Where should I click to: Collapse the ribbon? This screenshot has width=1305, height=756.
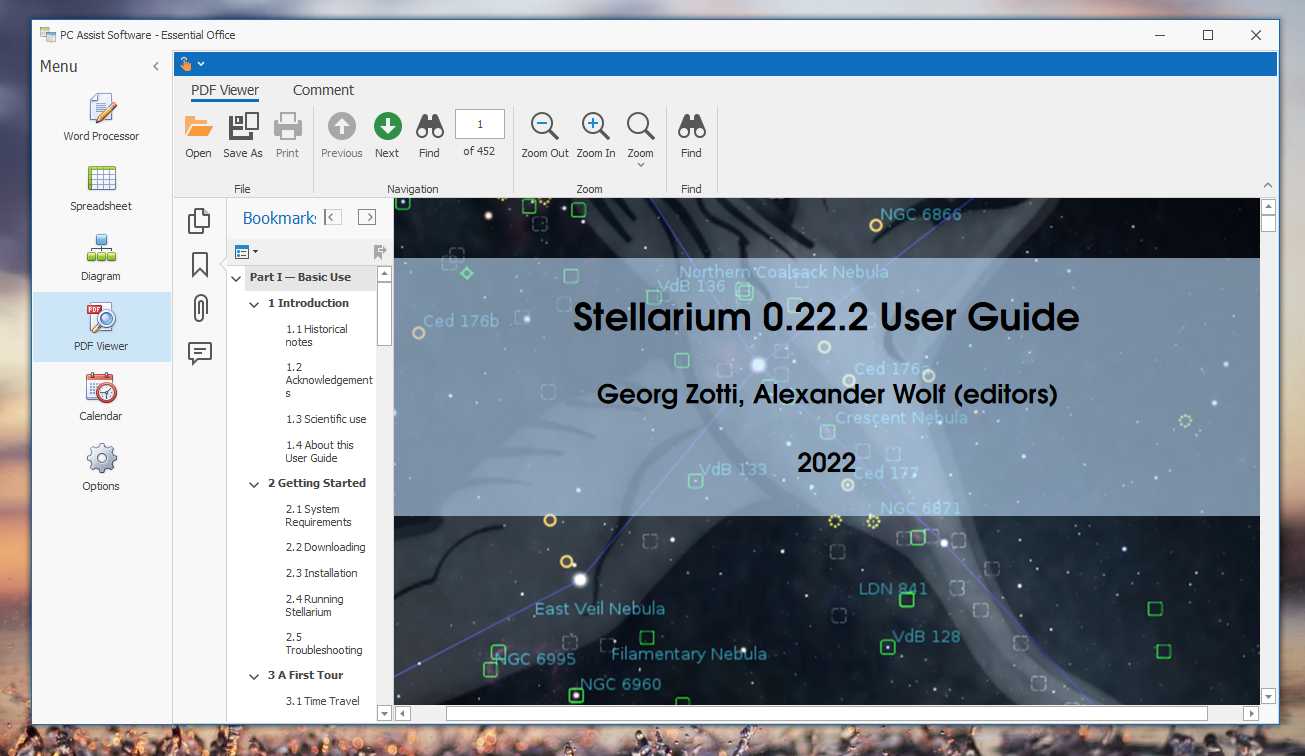pyautogui.click(x=1267, y=186)
